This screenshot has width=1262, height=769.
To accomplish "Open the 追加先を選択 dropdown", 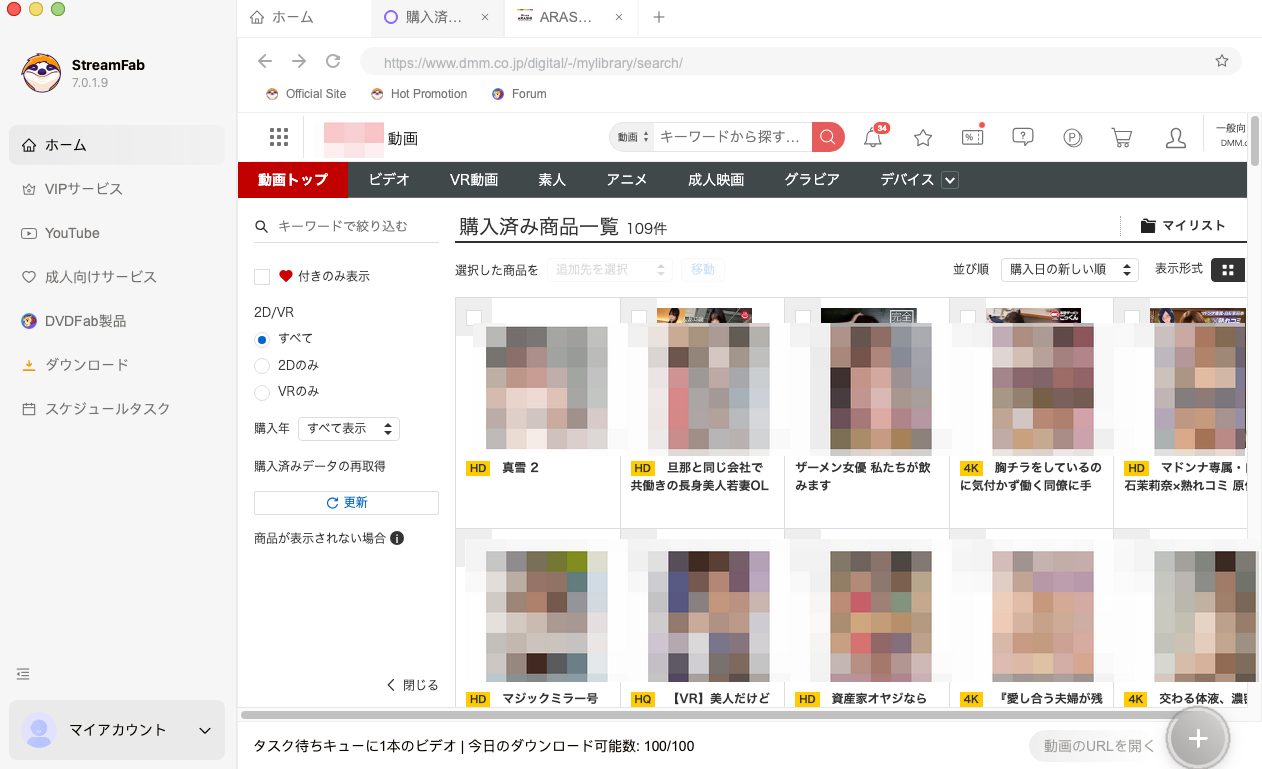I will click(610, 270).
